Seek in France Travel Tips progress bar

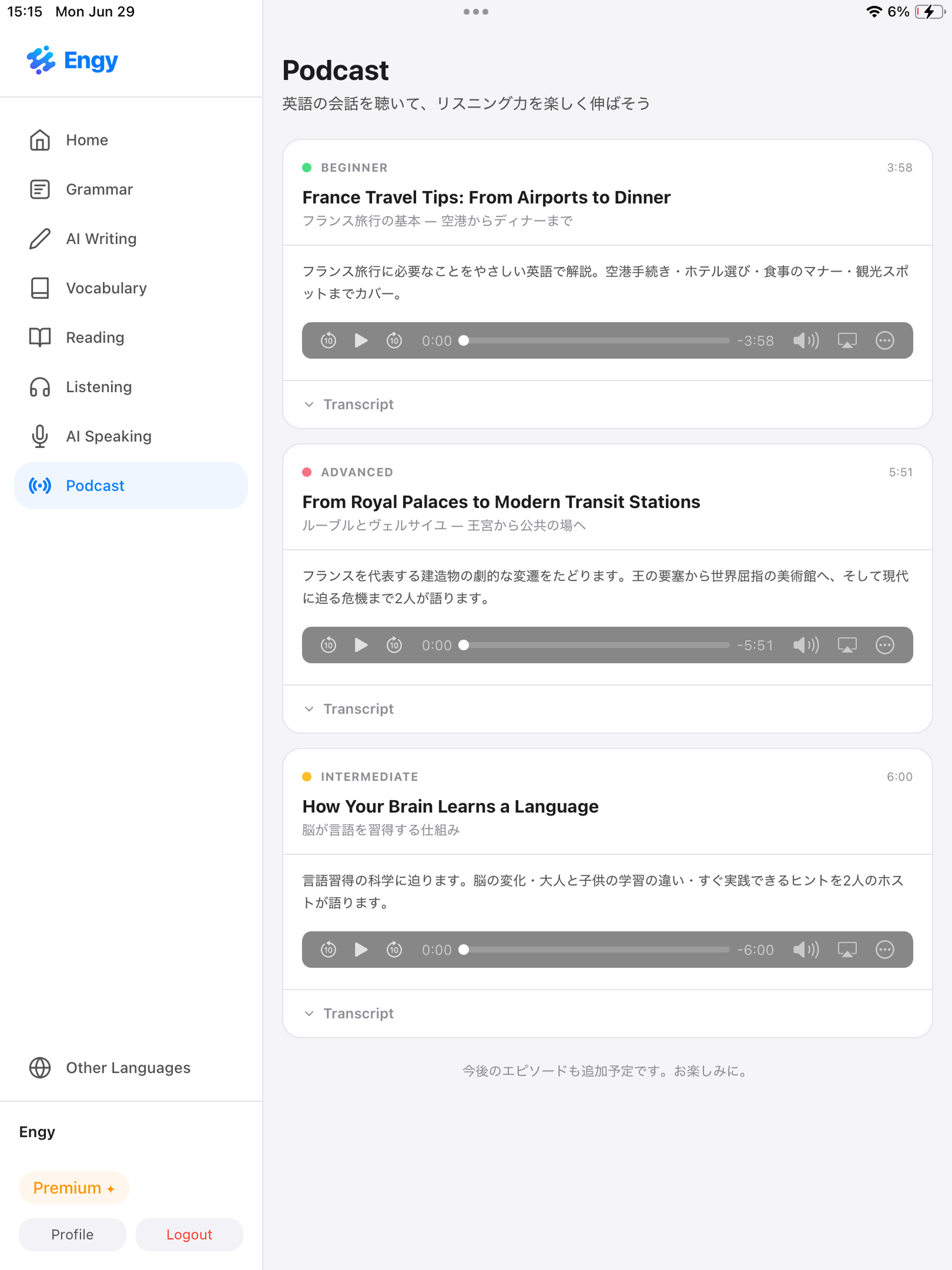[x=594, y=340]
